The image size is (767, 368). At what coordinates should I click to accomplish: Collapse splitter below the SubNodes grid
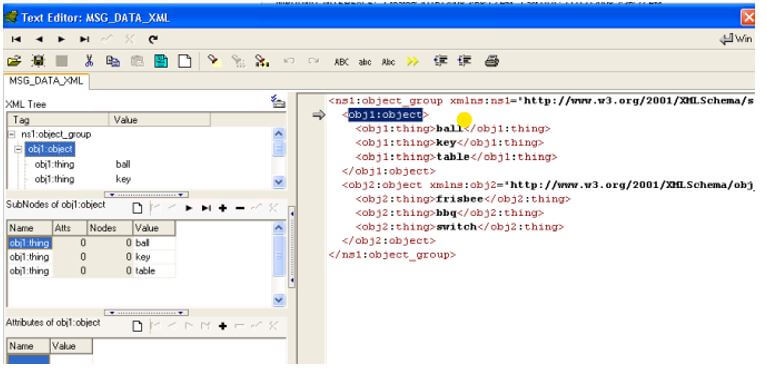click(x=146, y=312)
